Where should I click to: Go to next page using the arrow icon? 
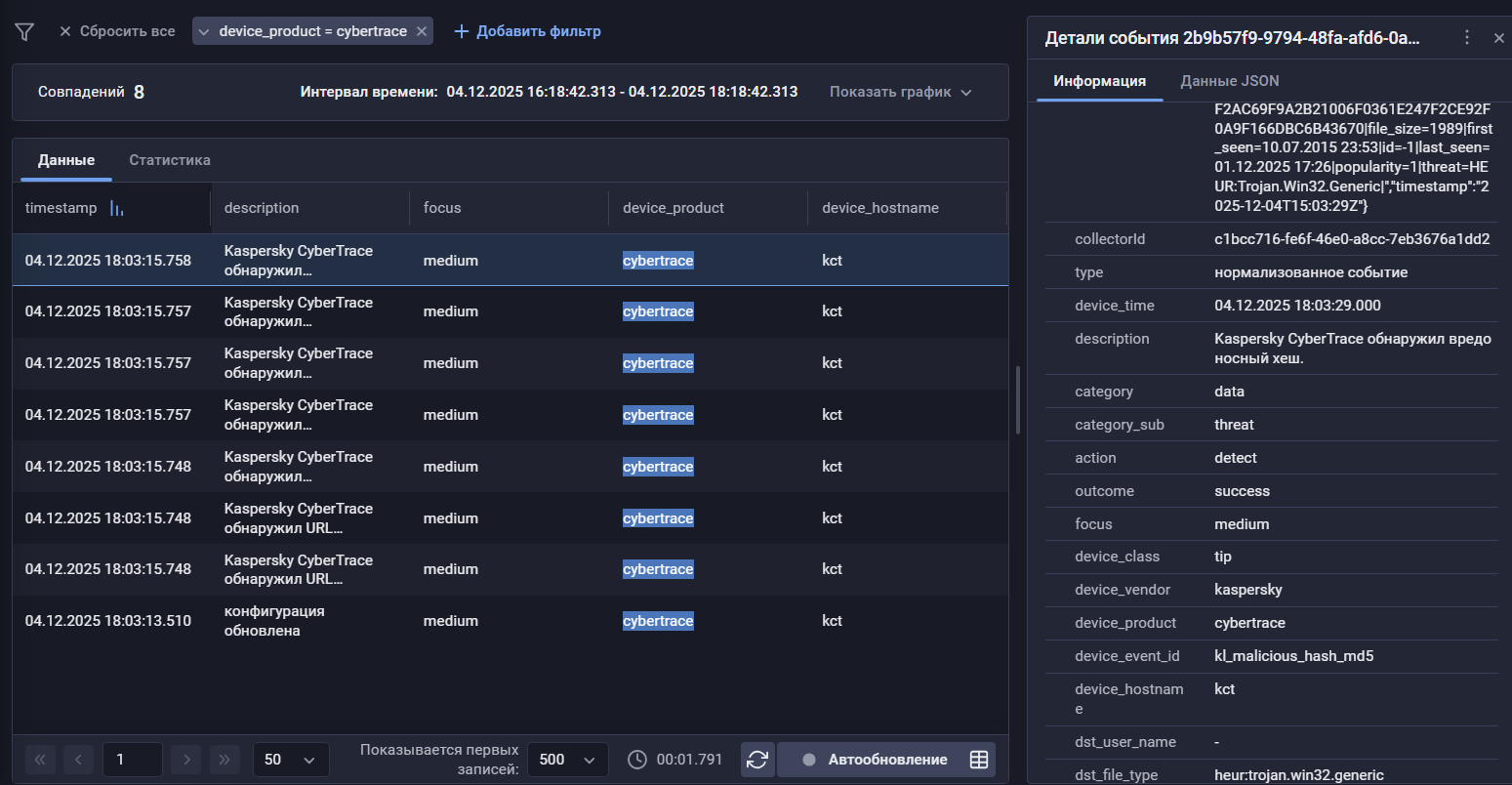click(x=185, y=759)
